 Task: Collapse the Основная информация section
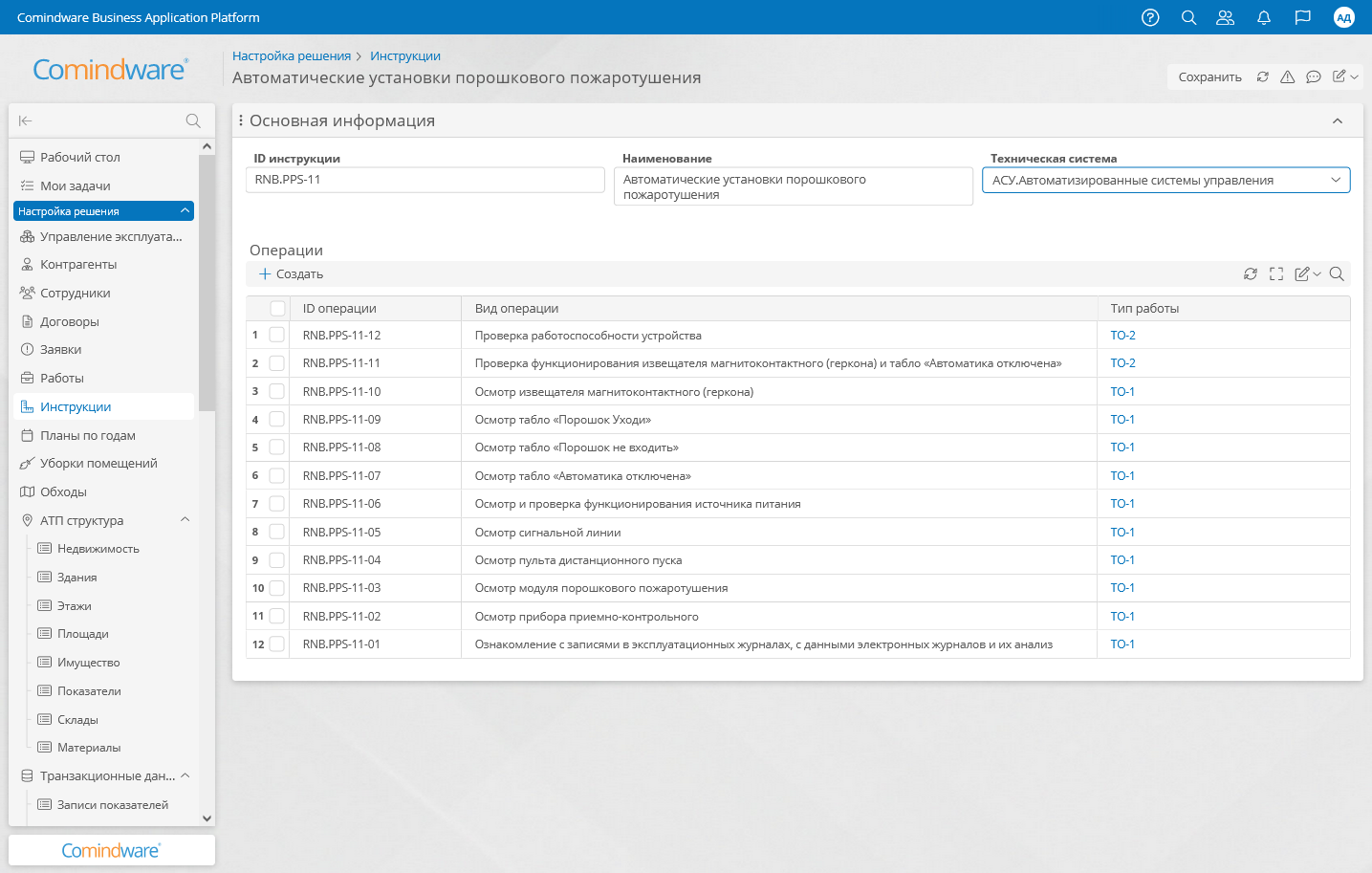tap(1338, 121)
